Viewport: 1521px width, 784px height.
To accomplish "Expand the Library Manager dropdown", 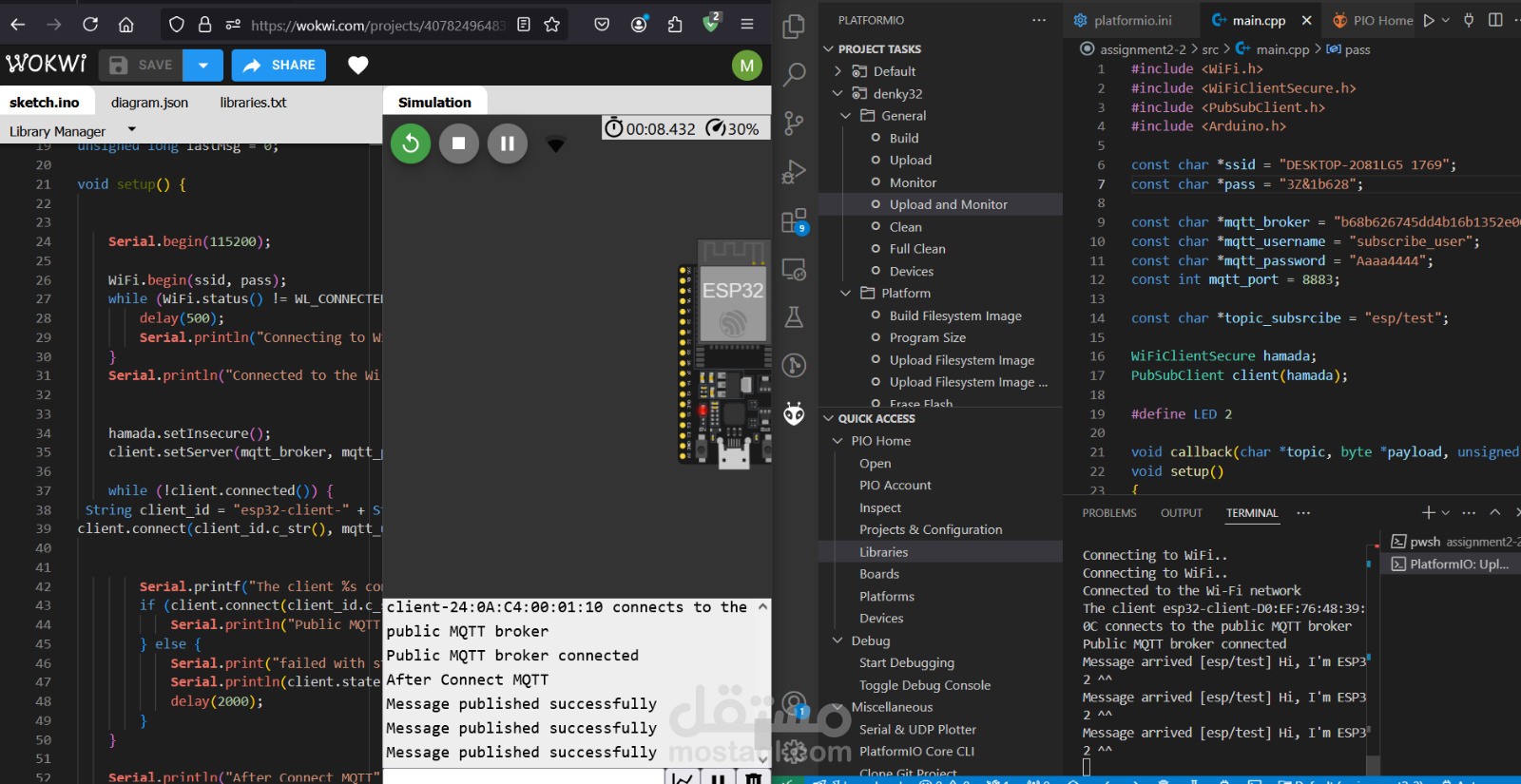I will point(131,130).
